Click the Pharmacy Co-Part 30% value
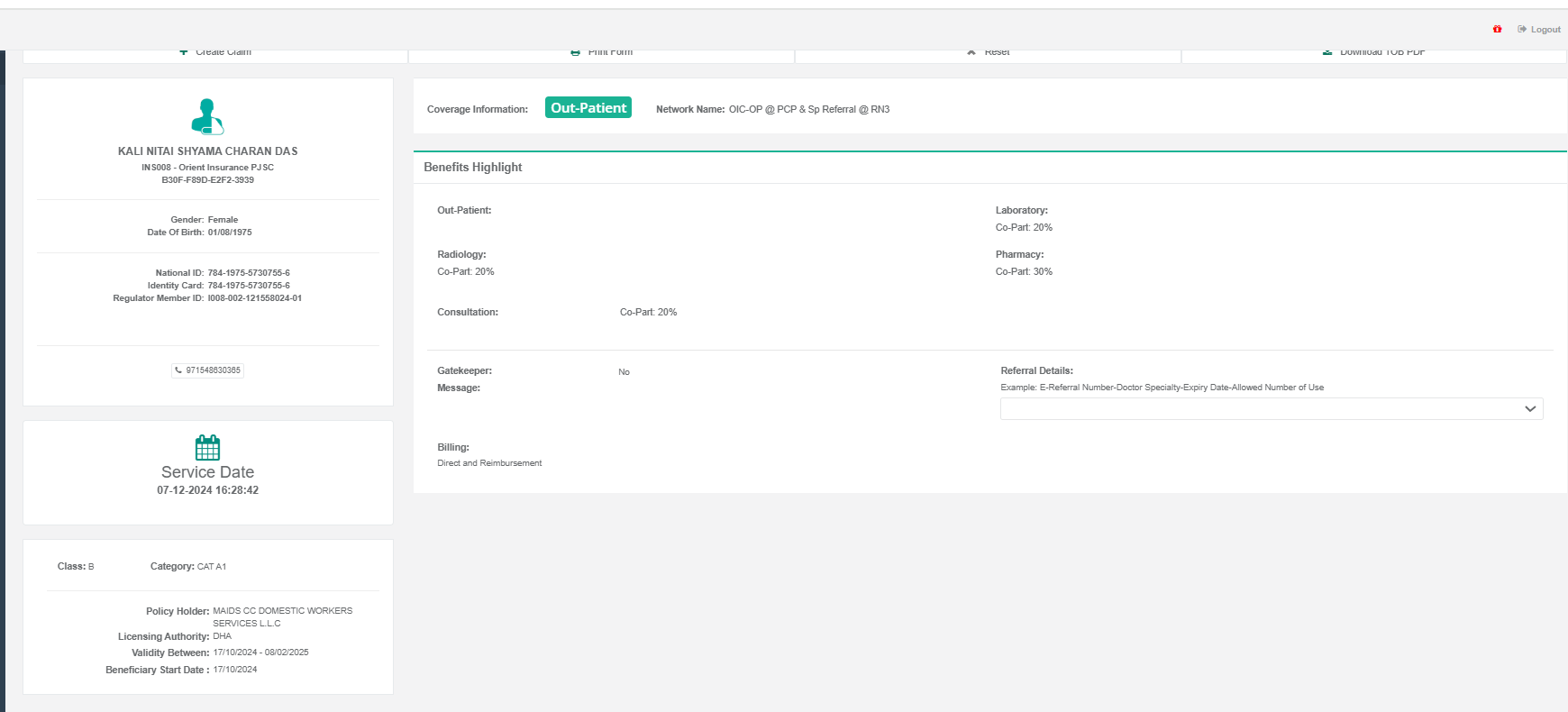Viewport: 1568px width, 712px height. coord(1024,272)
